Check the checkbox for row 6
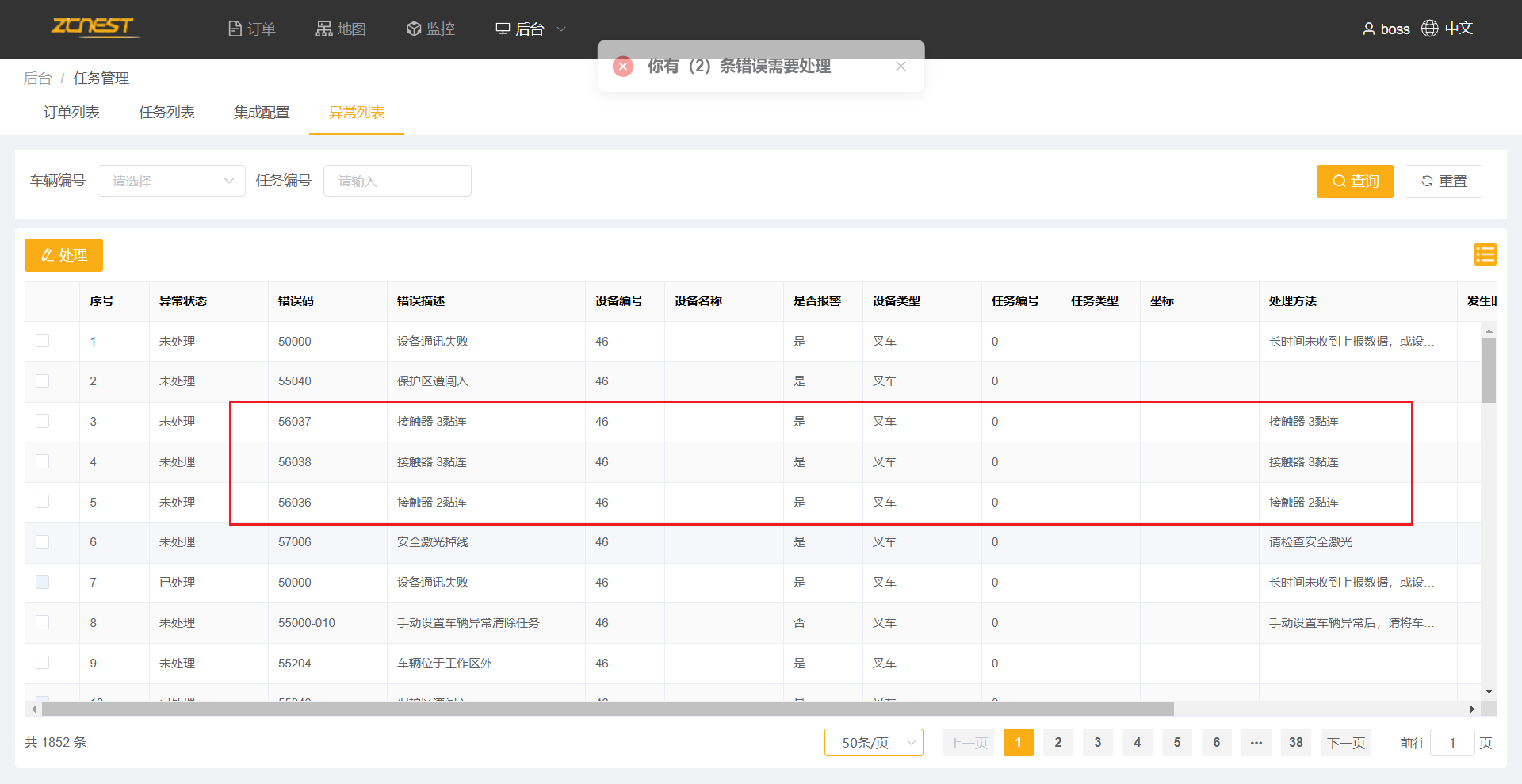The height and width of the screenshot is (784, 1522). (x=43, y=542)
